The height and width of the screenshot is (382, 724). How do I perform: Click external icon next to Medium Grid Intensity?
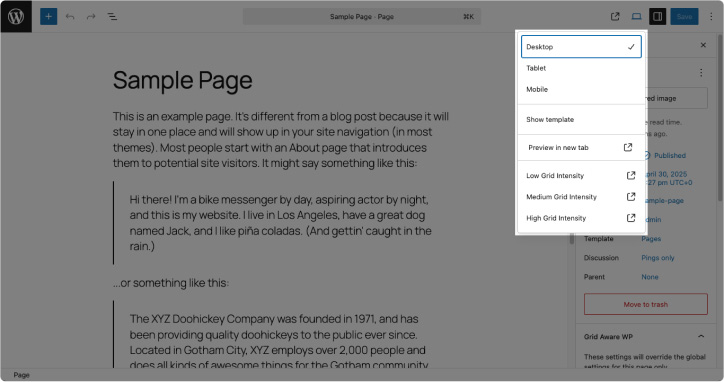click(x=631, y=197)
